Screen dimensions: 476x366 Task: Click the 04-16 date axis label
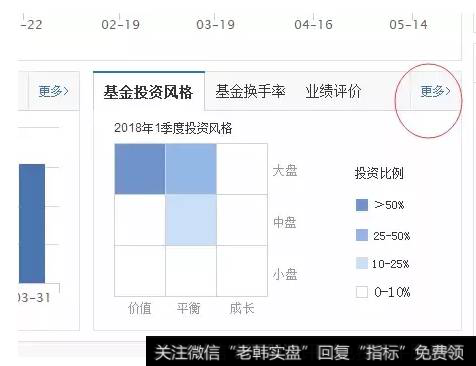tap(313, 25)
